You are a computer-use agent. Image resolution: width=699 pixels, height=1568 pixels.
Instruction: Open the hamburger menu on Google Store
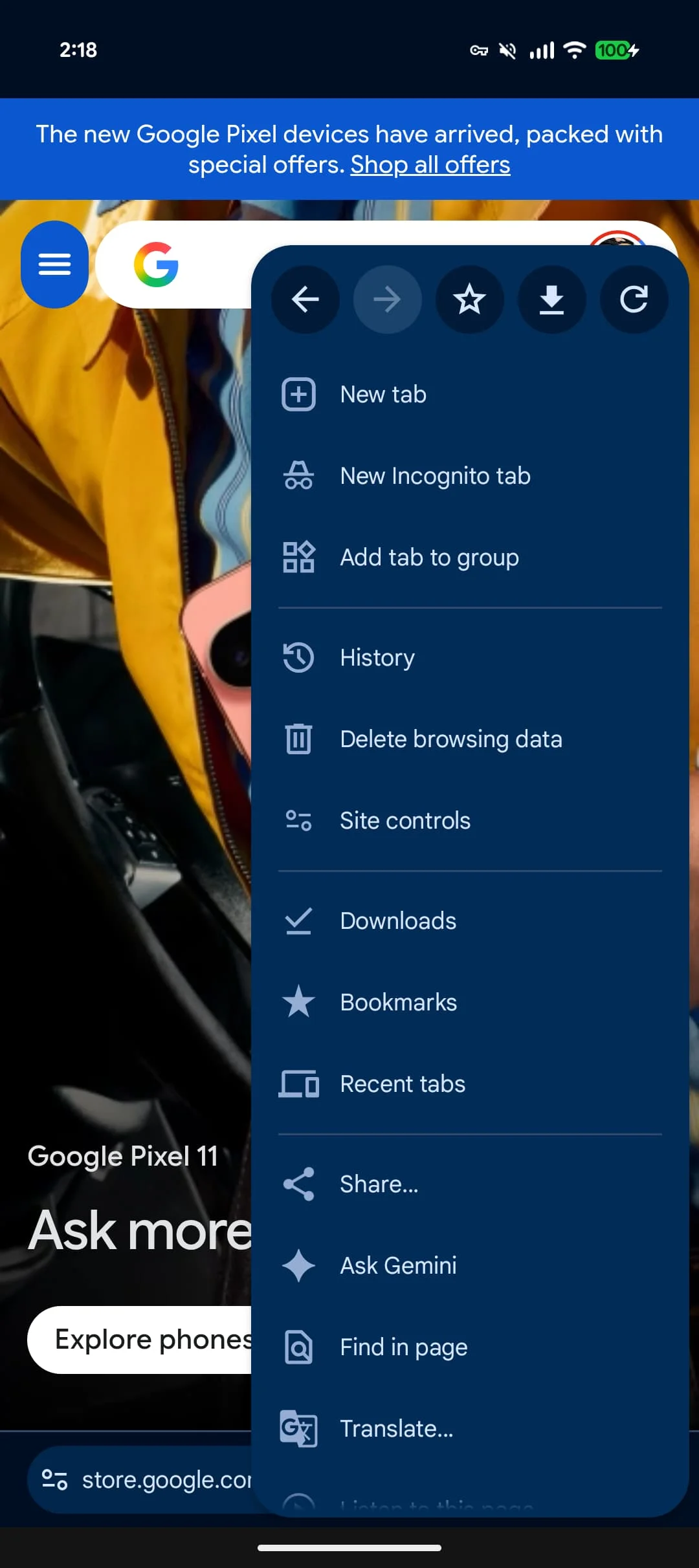click(x=55, y=265)
